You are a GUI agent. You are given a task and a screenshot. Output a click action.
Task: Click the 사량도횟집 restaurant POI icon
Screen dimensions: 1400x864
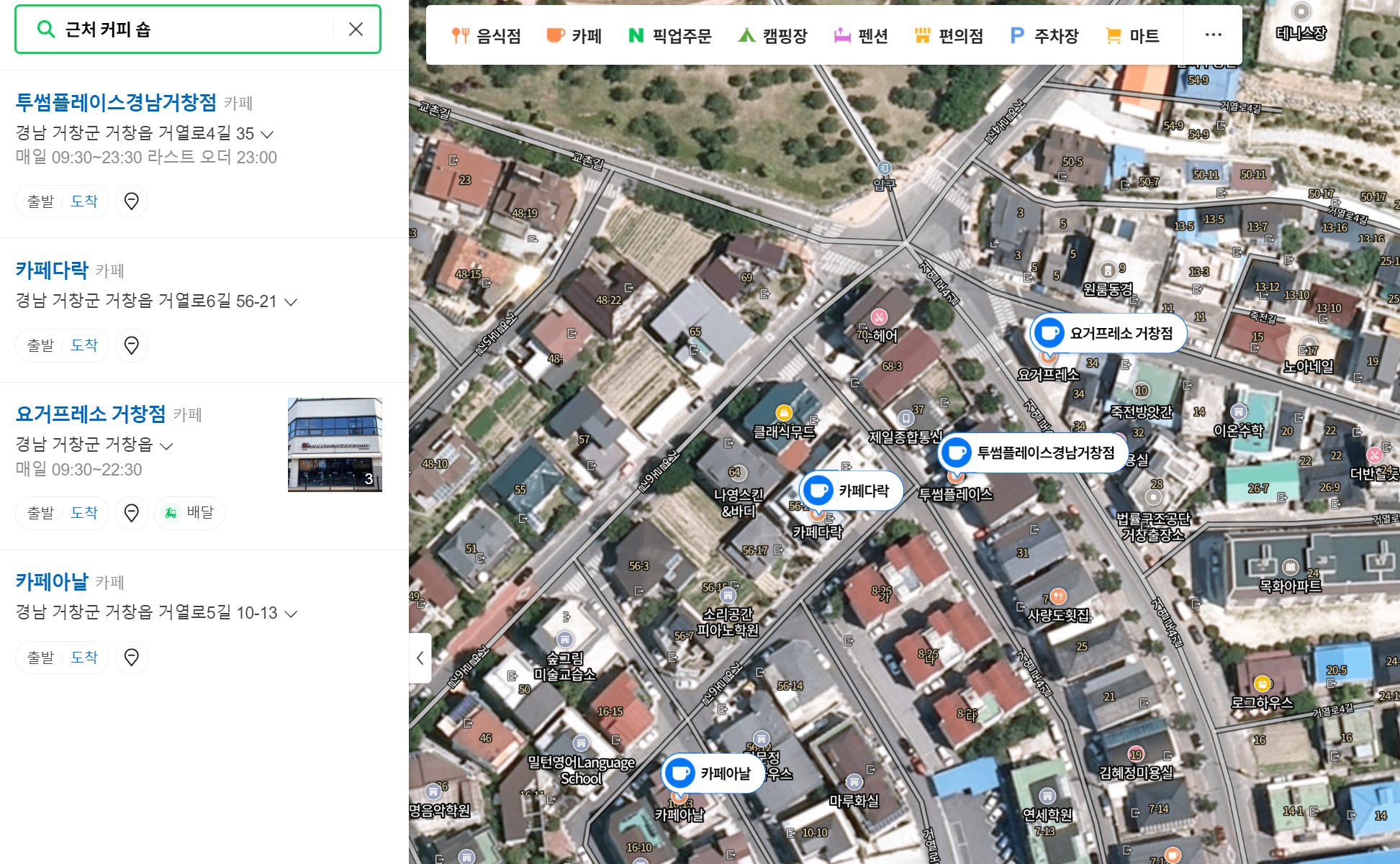tap(1058, 596)
